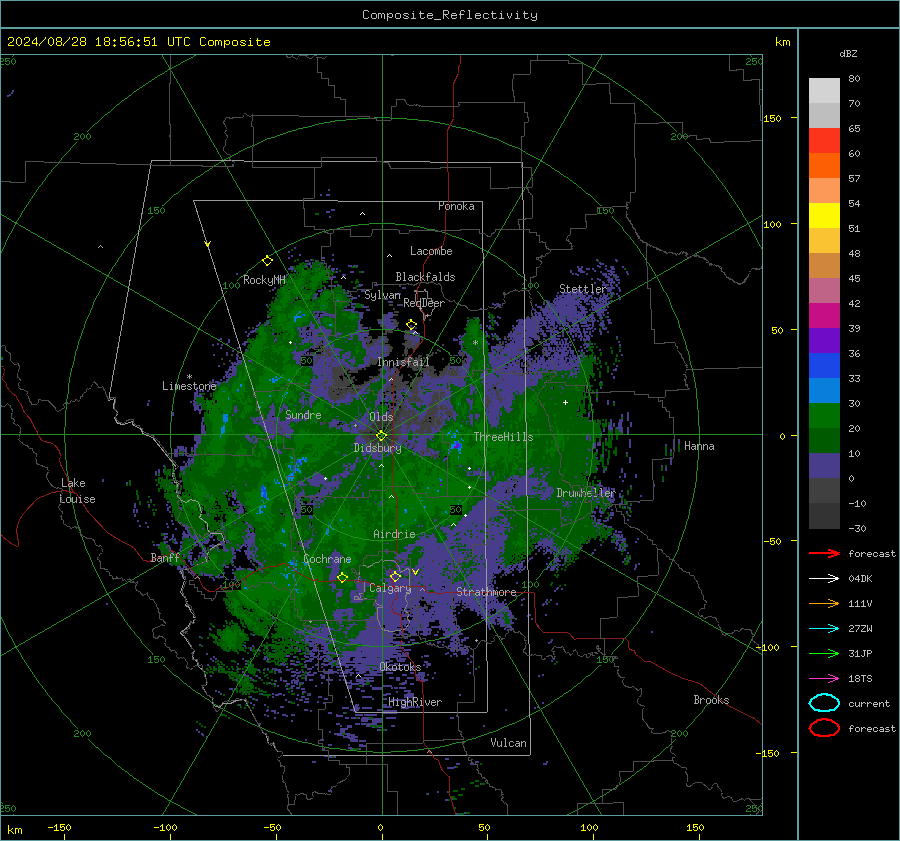The height and width of the screenshot is (841, 900).
Task: Click the -150 tick on the bottom axis
Action: (x=59, y=828)
